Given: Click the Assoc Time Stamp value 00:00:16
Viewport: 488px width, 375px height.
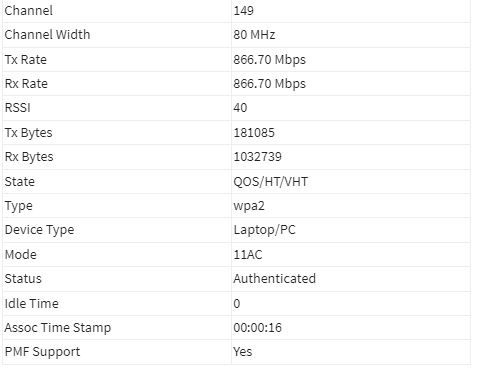Looking at the screenshot, I should [257, 328].
